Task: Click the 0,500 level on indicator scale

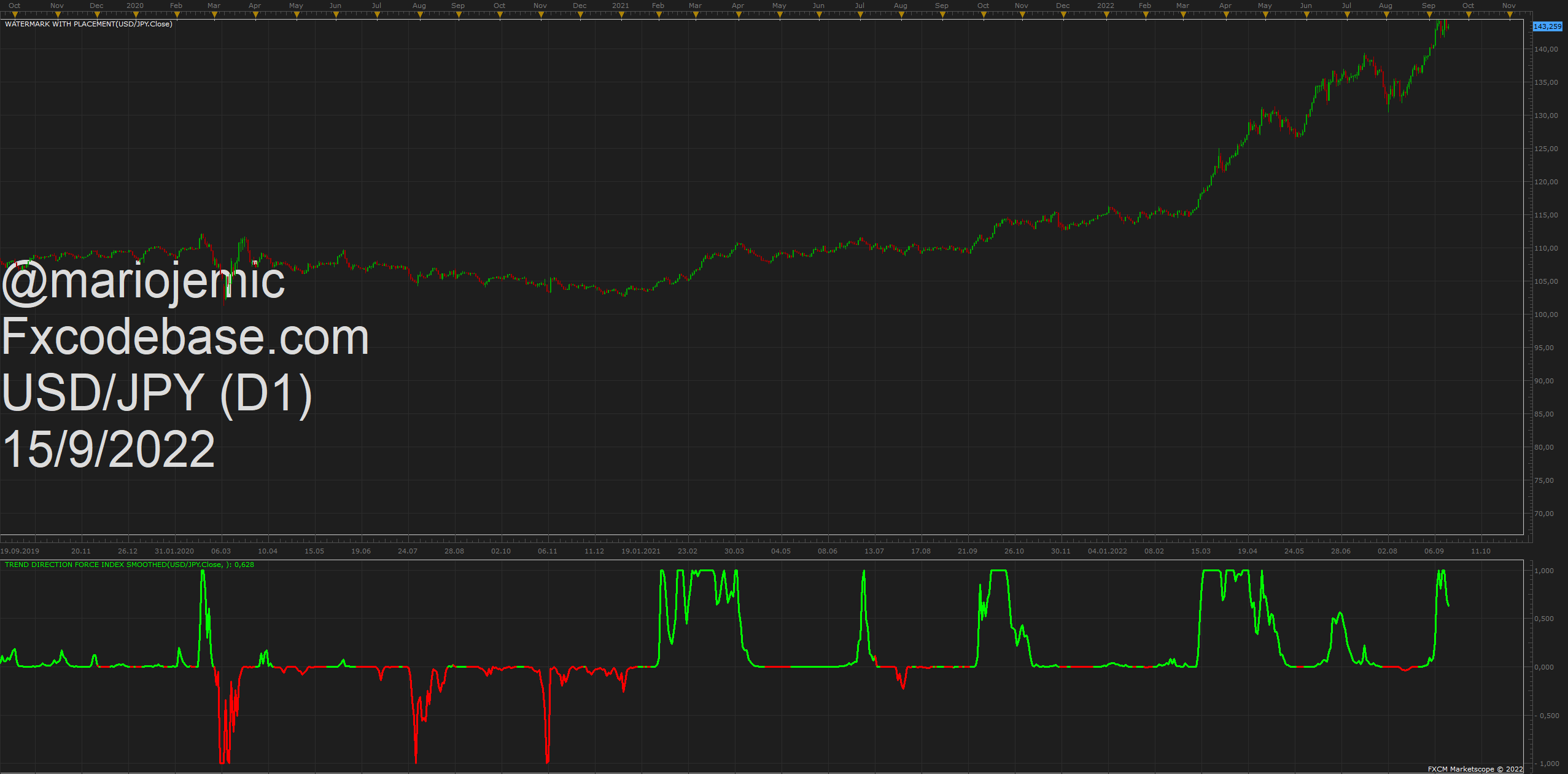Action: click(1544, 619)
